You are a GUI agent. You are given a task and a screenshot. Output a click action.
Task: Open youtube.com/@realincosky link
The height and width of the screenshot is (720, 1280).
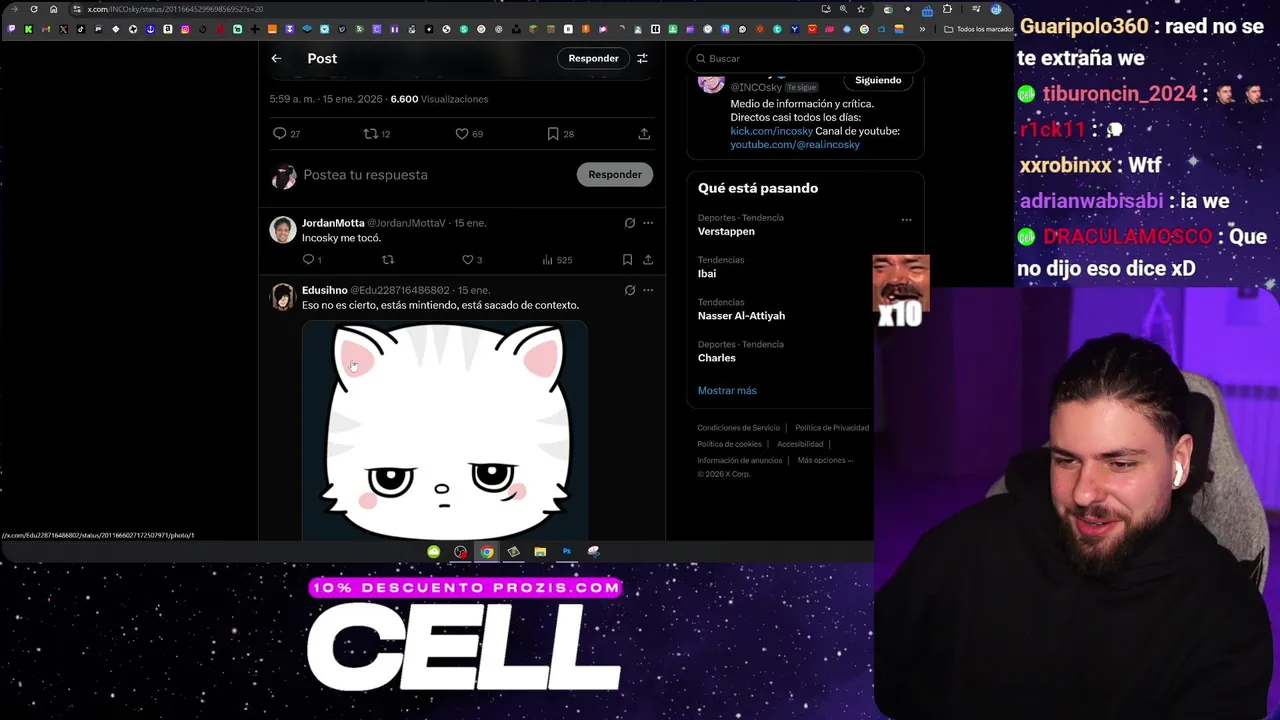[795, 145]
